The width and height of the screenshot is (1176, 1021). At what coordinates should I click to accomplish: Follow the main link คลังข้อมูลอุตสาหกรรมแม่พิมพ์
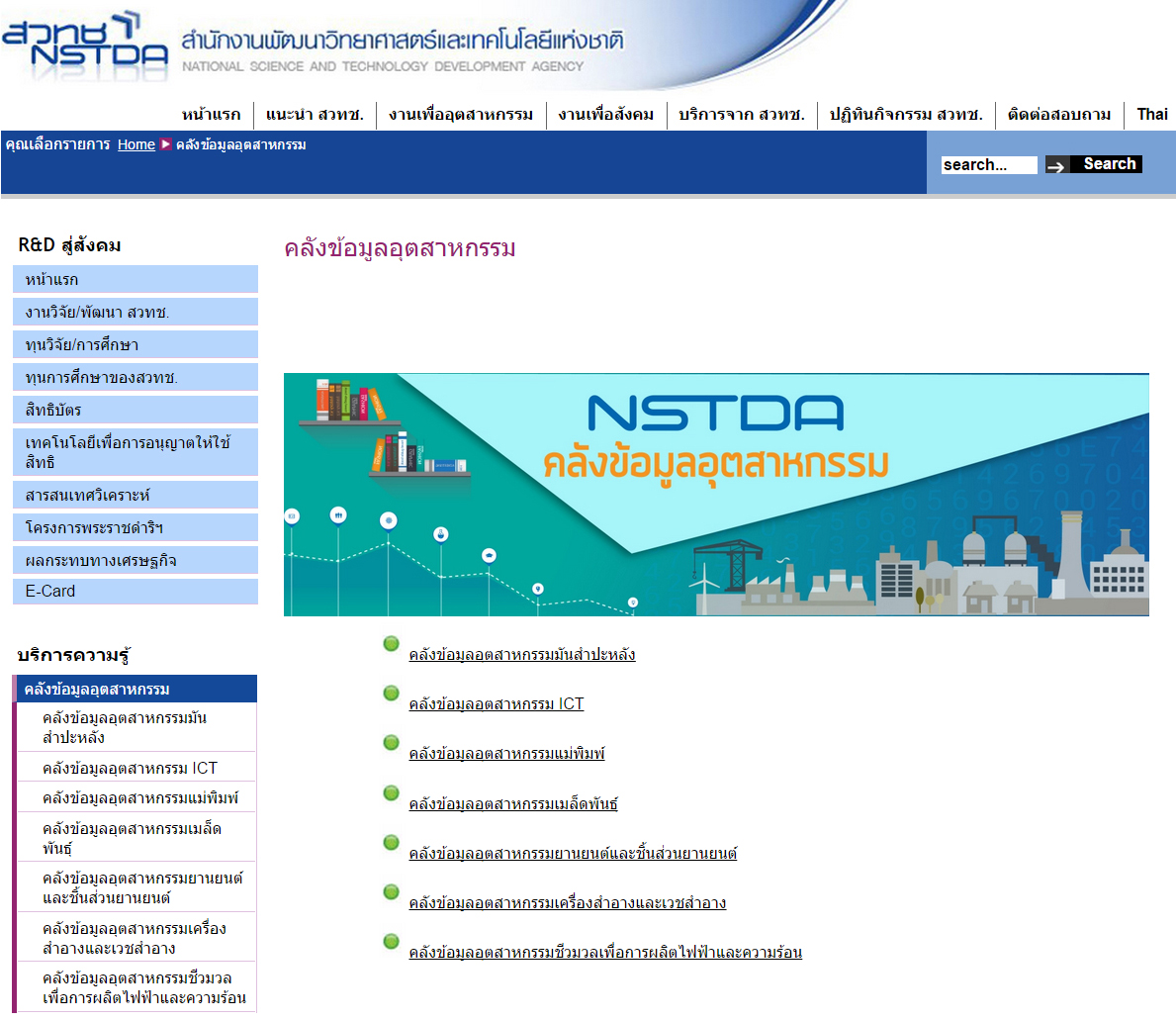pyautogui.click(x=507, y=753)
